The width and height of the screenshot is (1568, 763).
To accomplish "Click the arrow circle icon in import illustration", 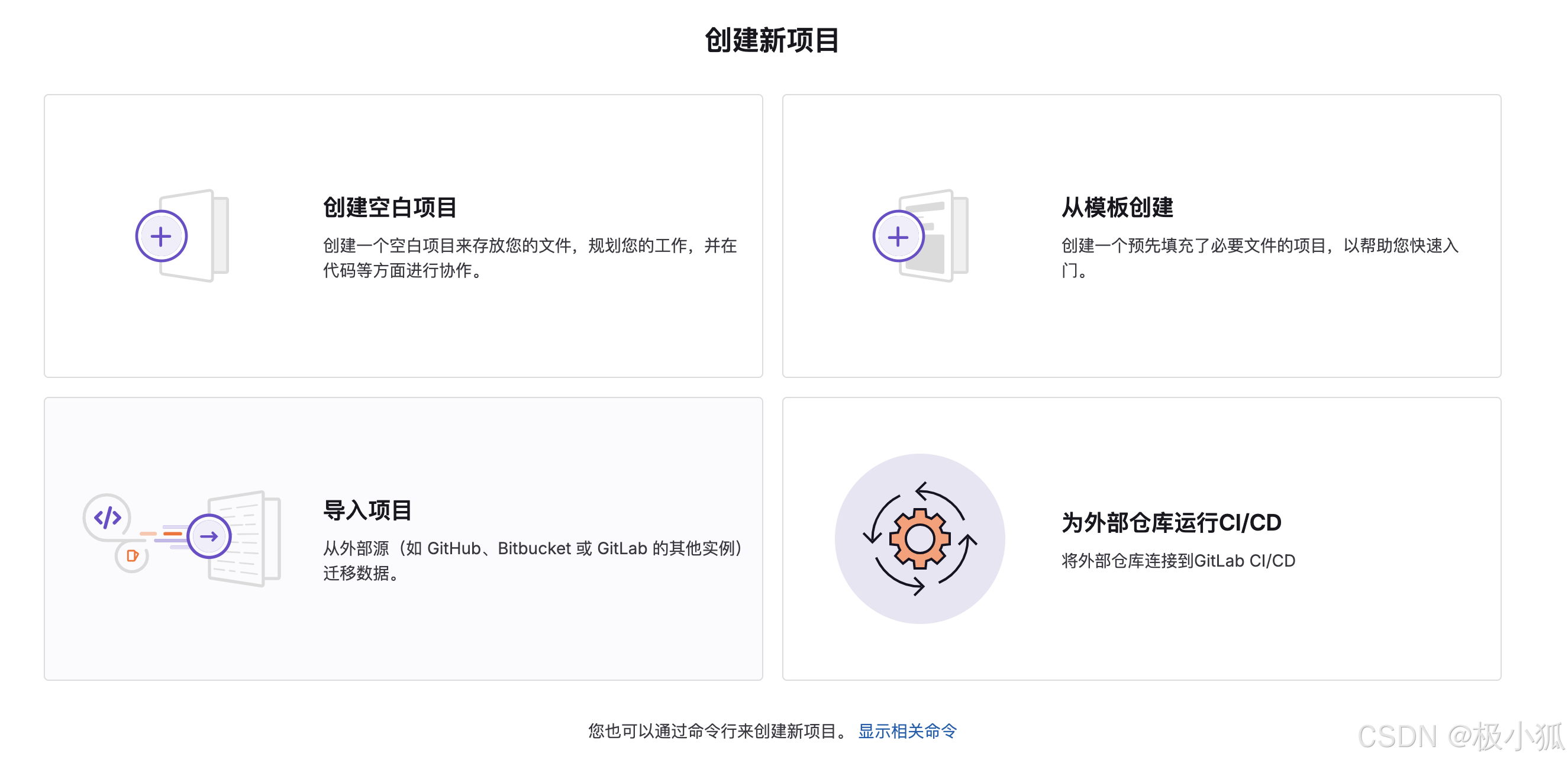I will coord(209,536).
